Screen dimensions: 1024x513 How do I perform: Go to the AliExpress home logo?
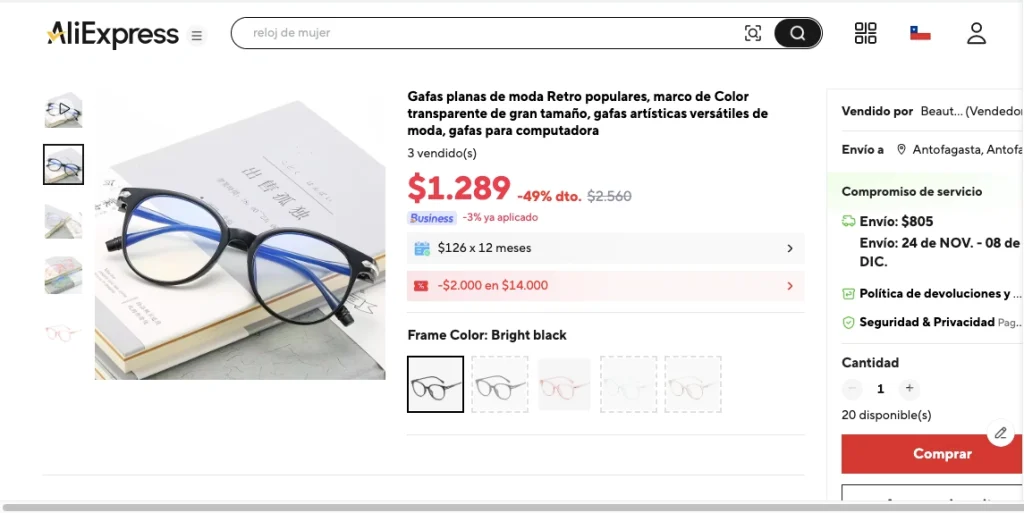(x=113, y=34)
